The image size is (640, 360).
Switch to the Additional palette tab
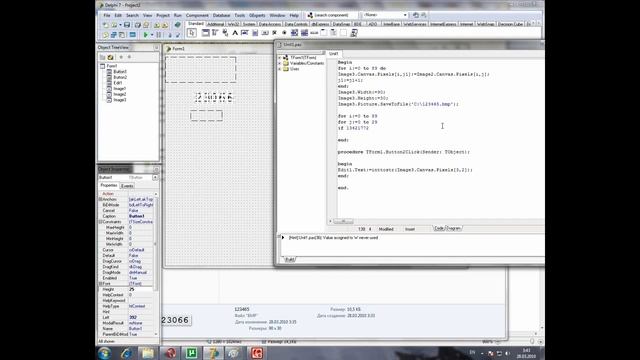tap(215, 24)
